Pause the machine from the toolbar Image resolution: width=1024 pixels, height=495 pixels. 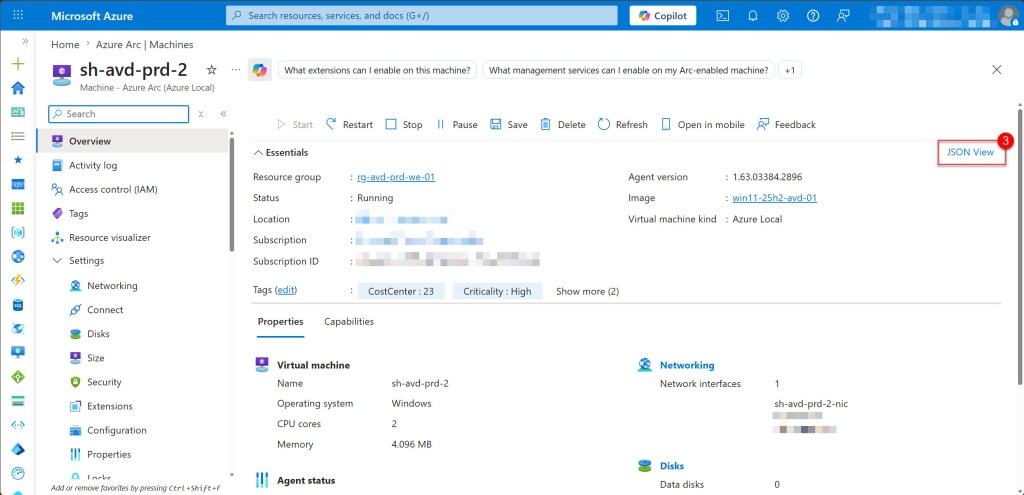tap(456, 125)
